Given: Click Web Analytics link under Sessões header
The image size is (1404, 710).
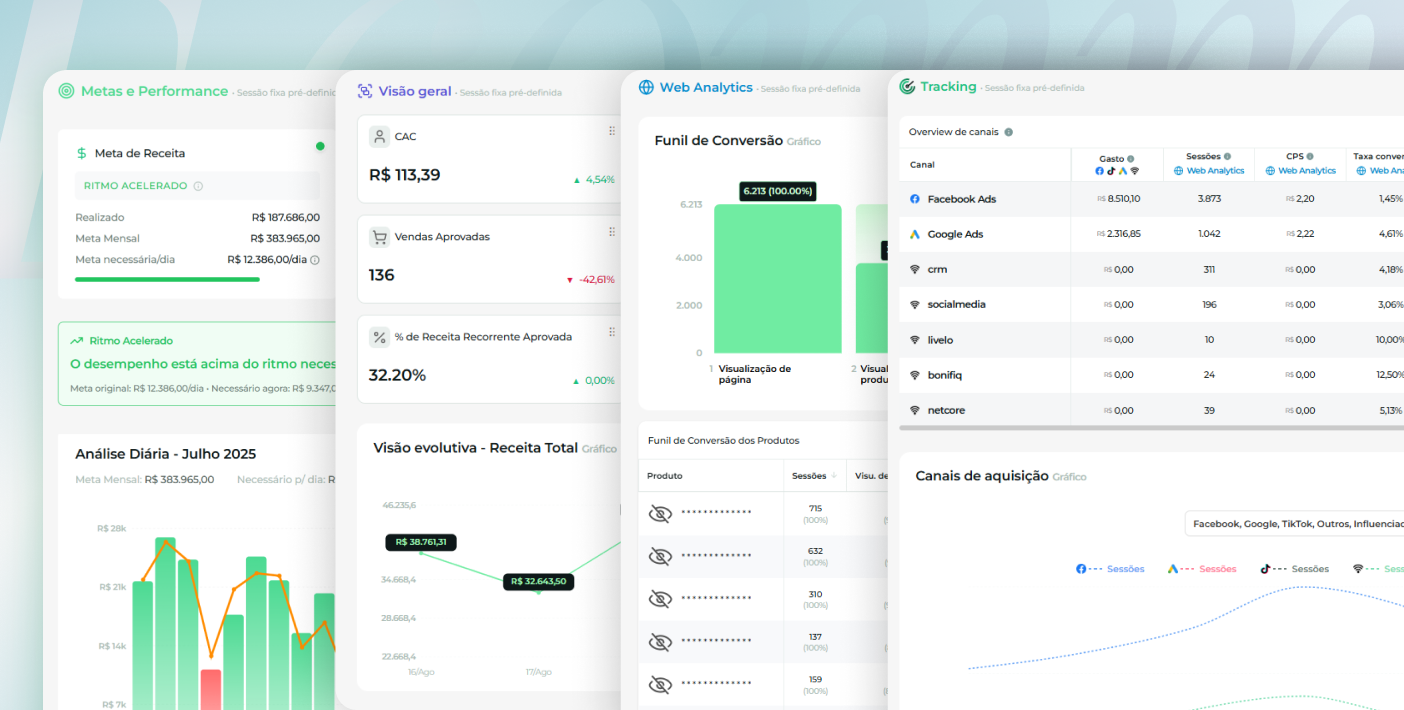Looking at the screenshot, I should coord(1209,171).
